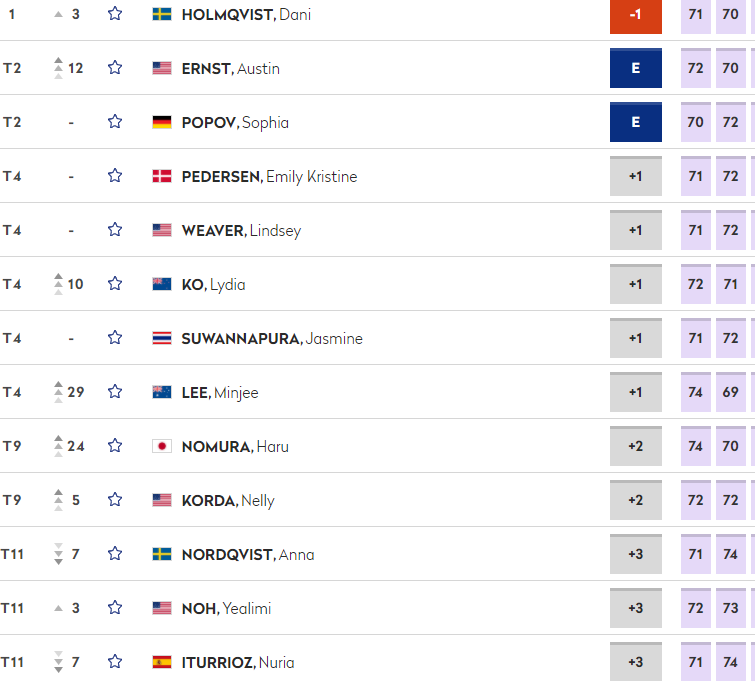755x681 pixels.
Task: Open the player profile for Holmqvist, Dani
Action: (x=246, y=14)
